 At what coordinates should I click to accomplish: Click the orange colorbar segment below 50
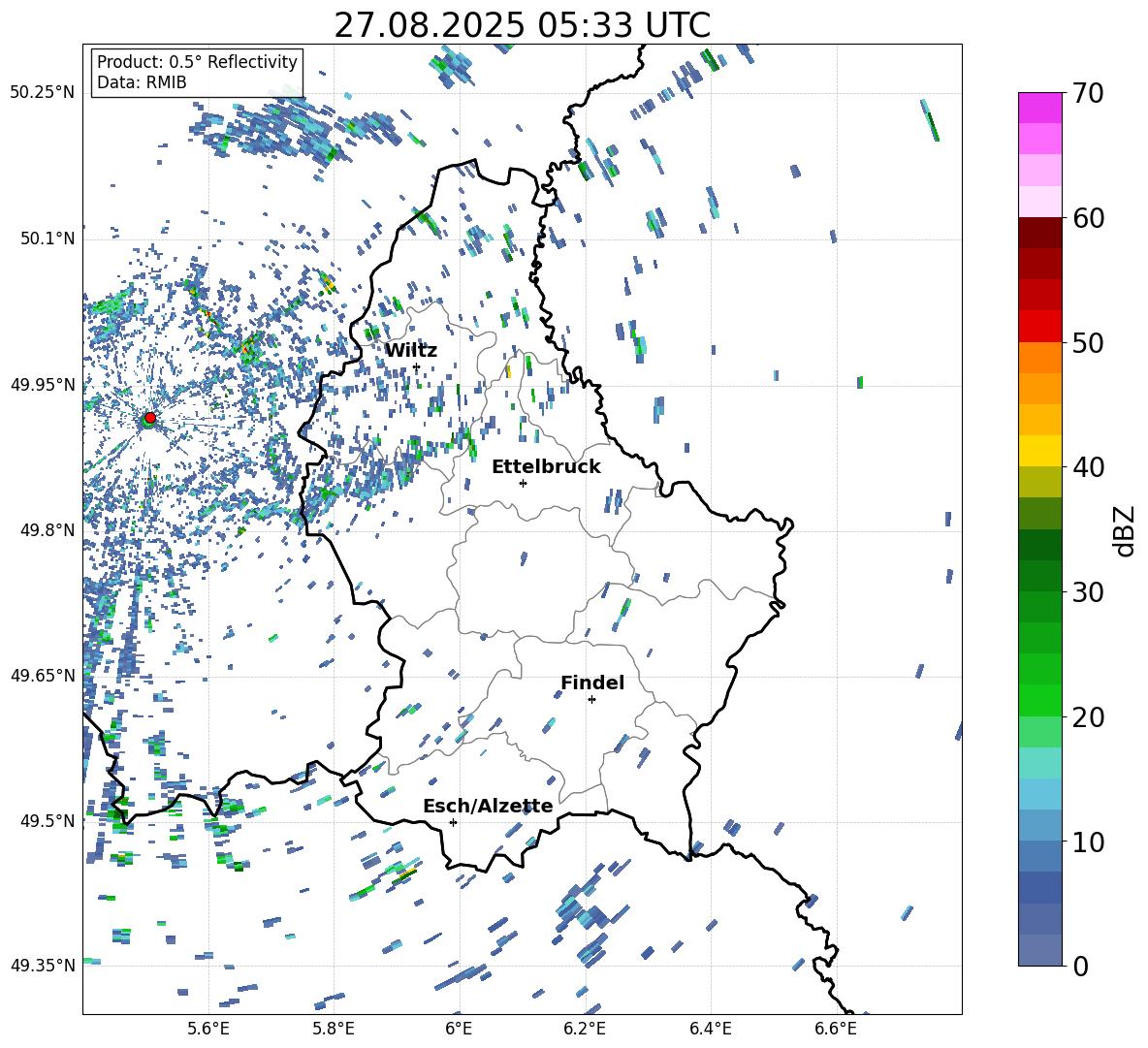click(1039, 358)
